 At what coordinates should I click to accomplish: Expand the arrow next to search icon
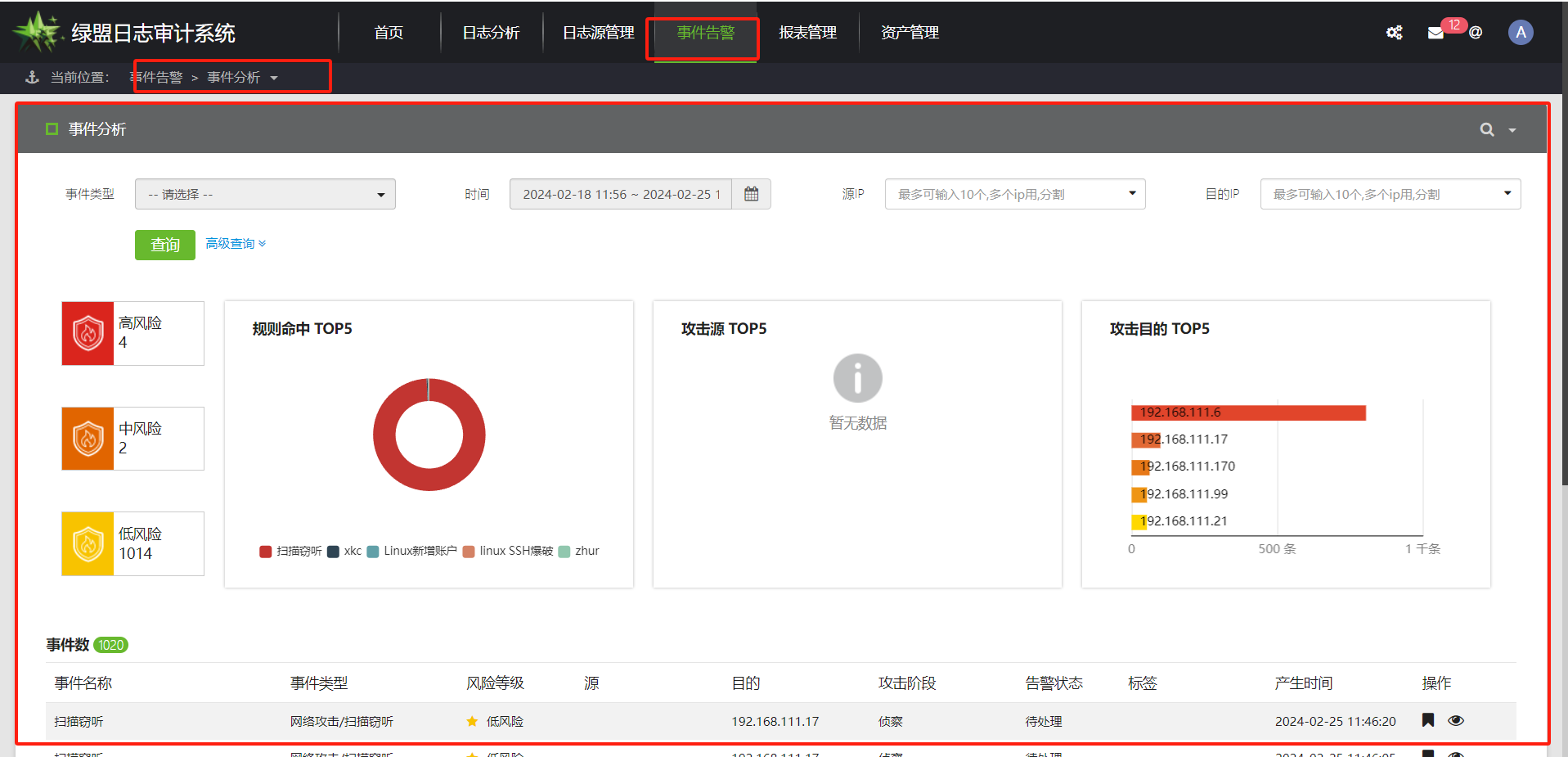tap(1512, 130)
